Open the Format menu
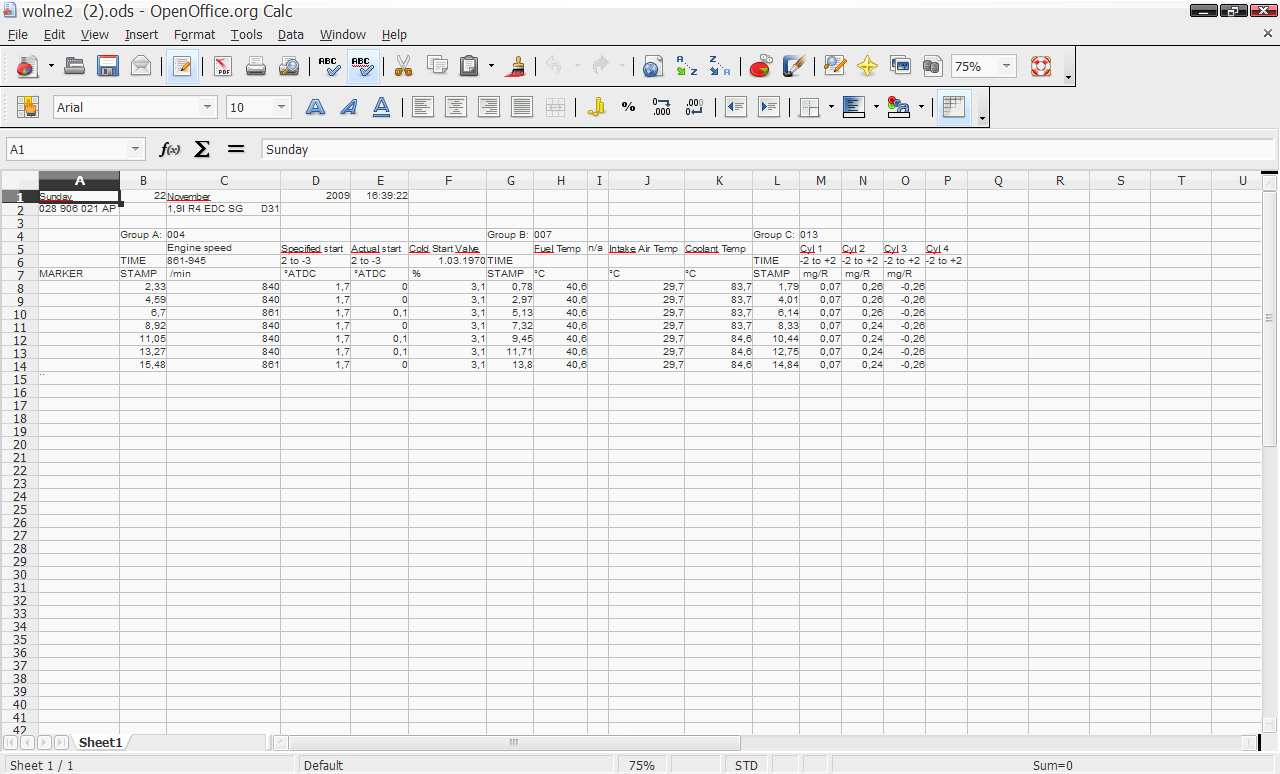The image size is (1280, 774). click(x=194, y=34)
